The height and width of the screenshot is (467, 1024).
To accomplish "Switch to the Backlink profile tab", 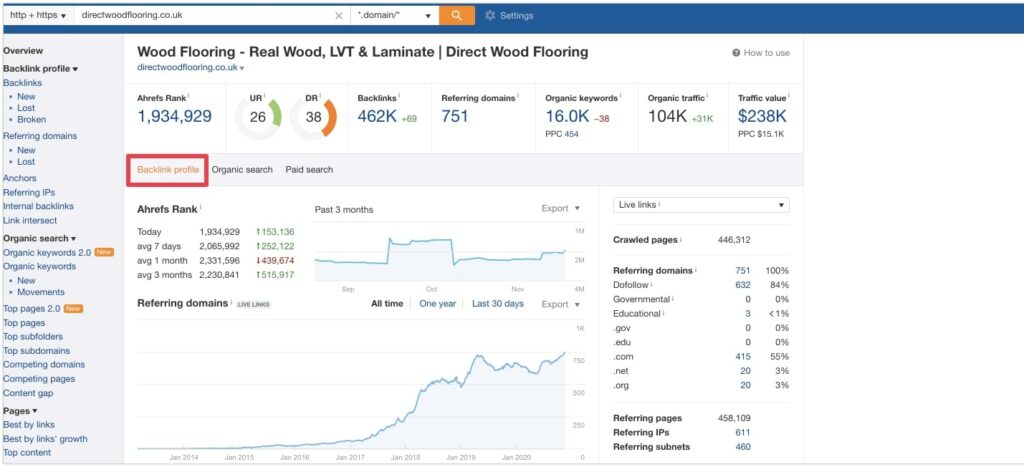I will coord(168,170).
